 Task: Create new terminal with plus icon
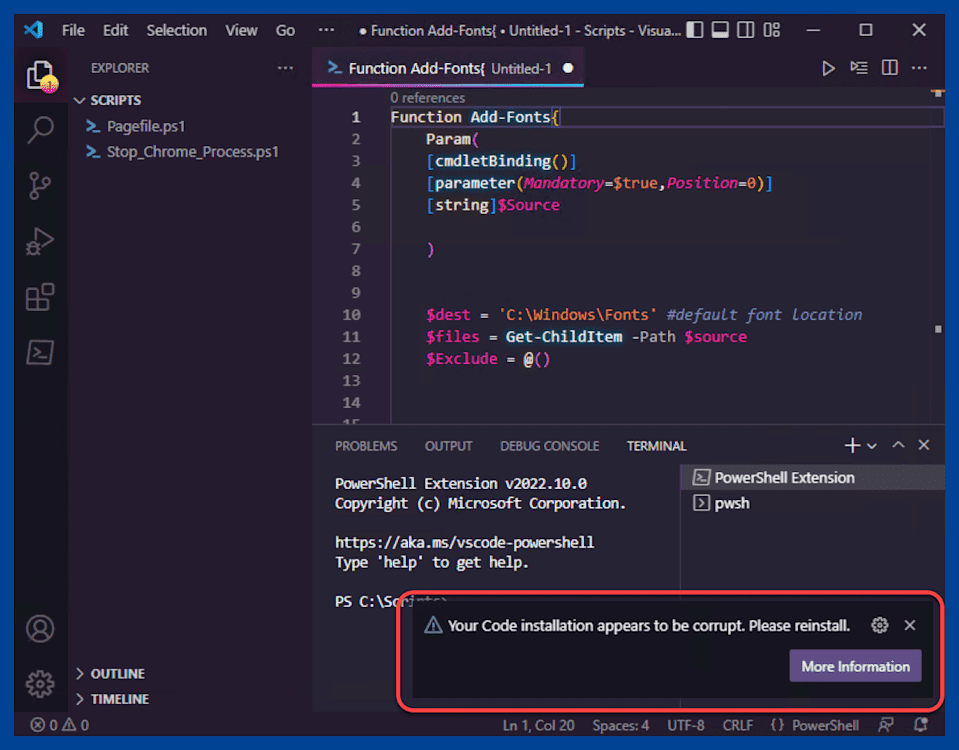[x=852, y=445]
